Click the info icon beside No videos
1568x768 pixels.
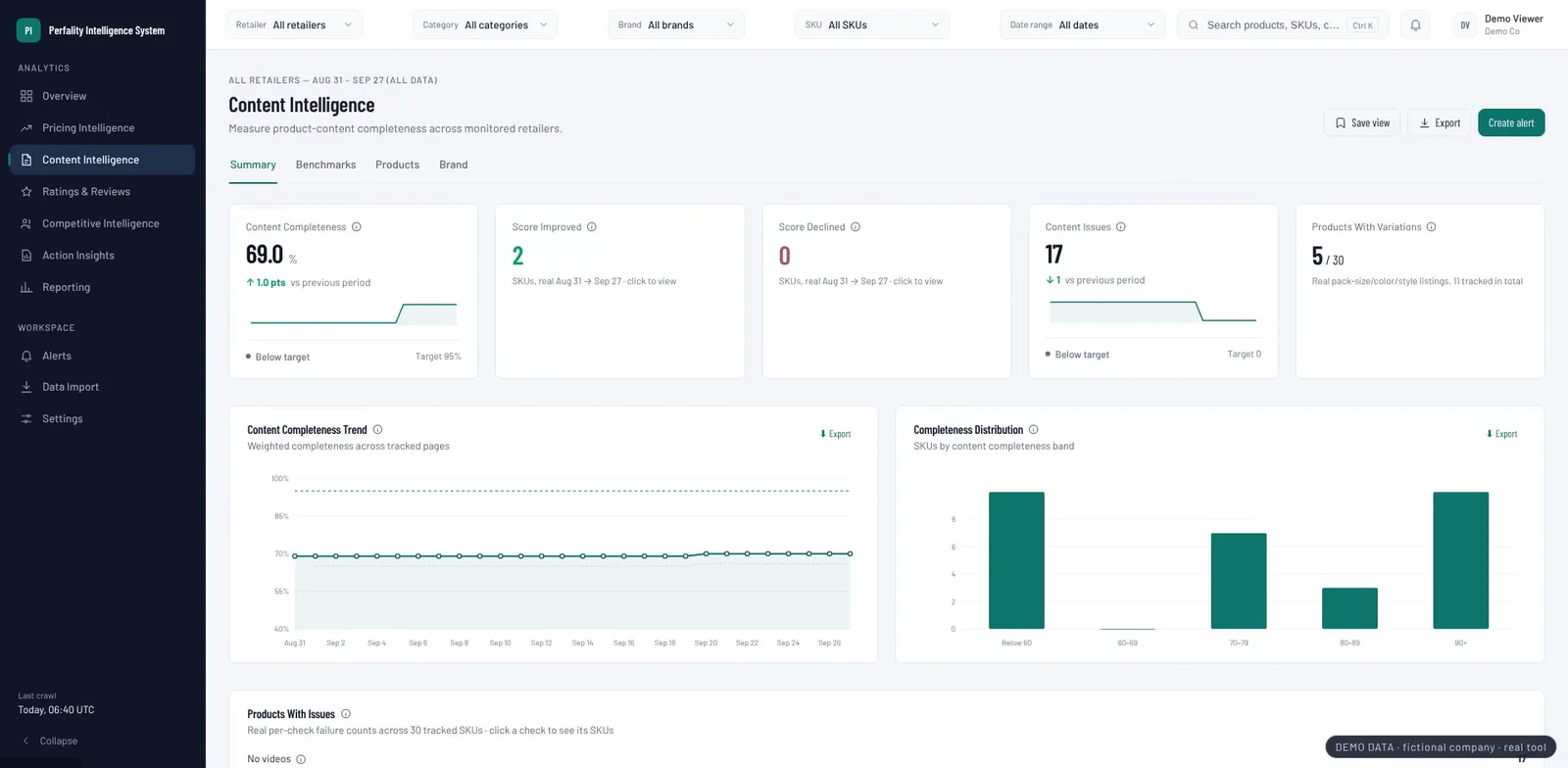[x=301, y=759]
